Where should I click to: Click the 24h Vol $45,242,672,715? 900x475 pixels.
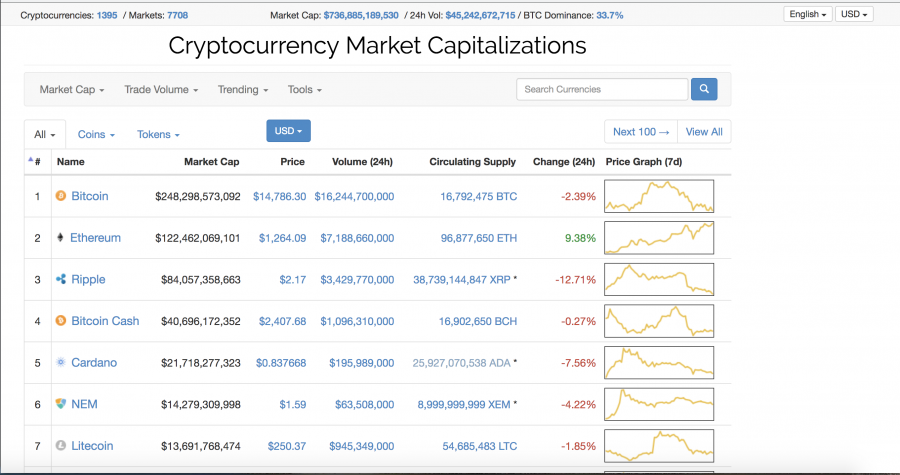point(480,15)
